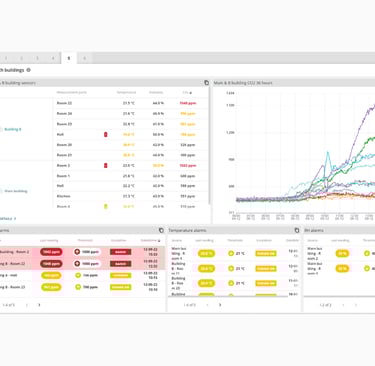This screenshot has height=366, width=375.
Task: Go to next page of RH alarms
Action: (355, 305)
